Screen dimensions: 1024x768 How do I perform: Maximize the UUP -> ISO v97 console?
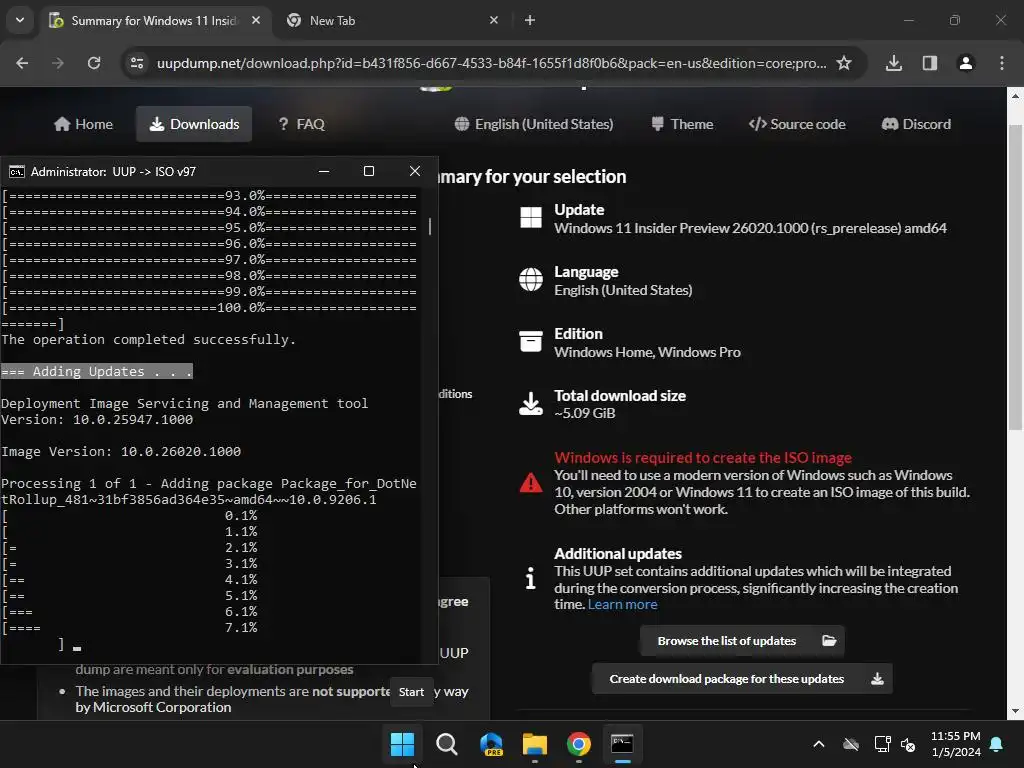point(369,171)
